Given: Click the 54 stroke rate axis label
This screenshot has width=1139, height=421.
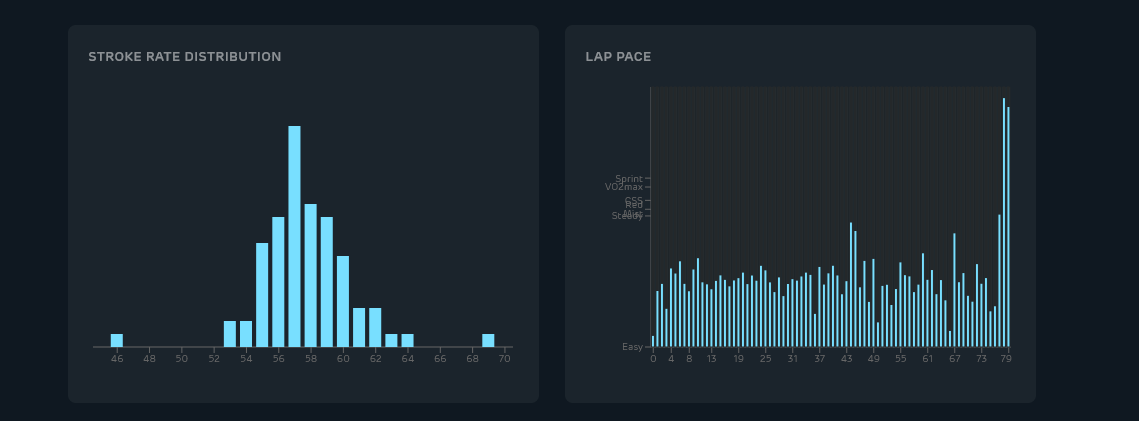Looking at the screenshot, I should pyautogui.click(x=246, y=359).
